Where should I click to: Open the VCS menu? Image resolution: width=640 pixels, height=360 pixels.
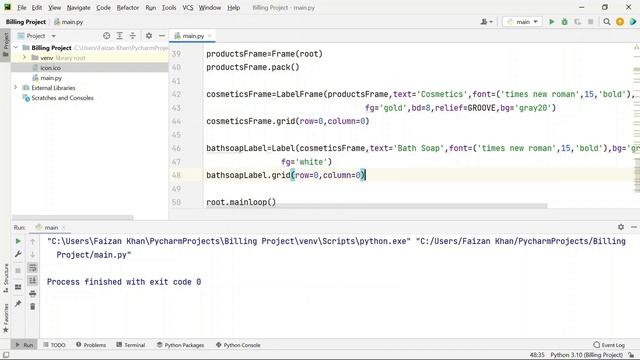[x=188, y=7]
